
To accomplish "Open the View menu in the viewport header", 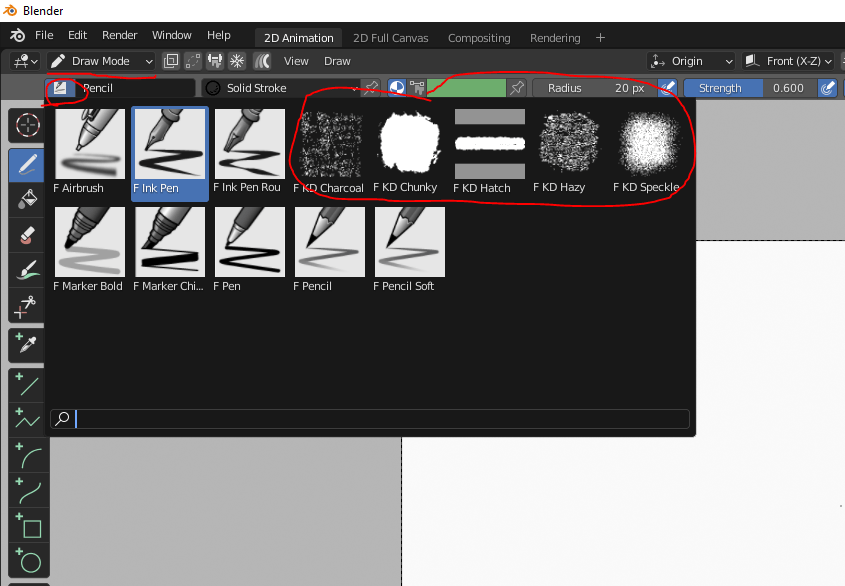I will tap(296, 61).
